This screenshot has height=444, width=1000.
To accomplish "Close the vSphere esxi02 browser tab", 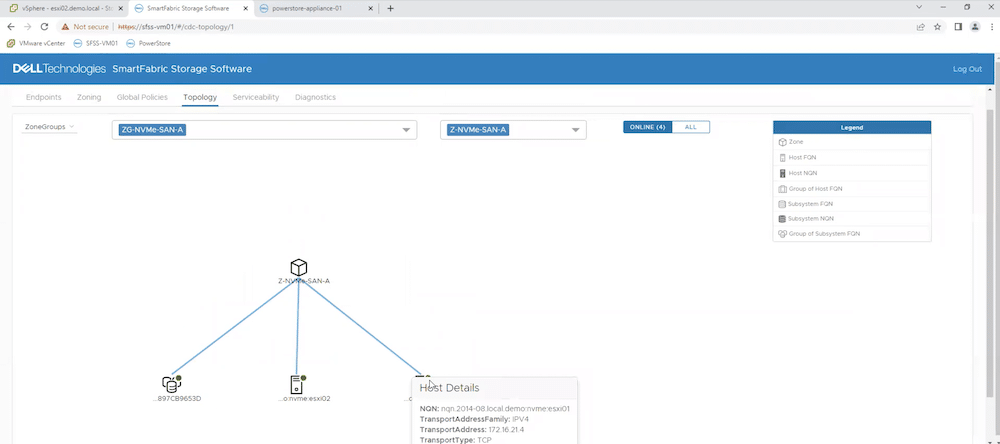I will click(121, 8).
